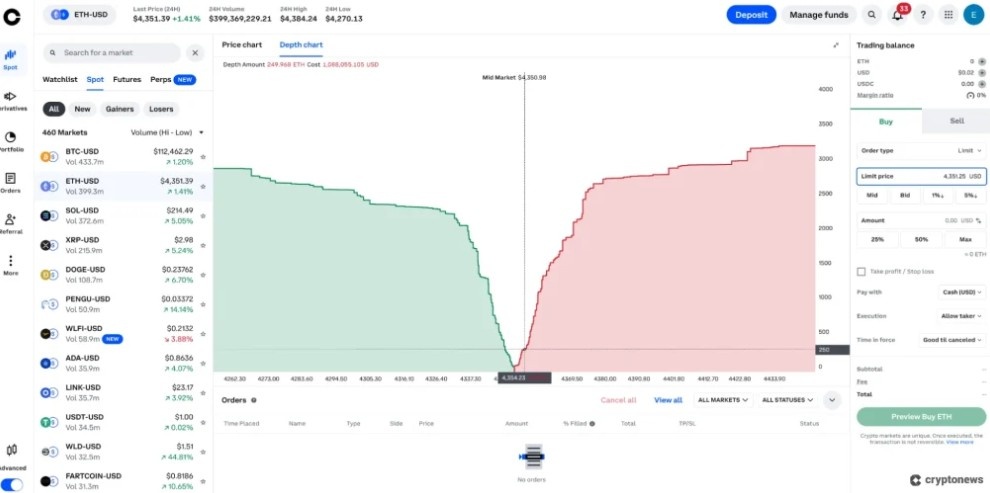Switch to the Sell side

pos(957,121)
